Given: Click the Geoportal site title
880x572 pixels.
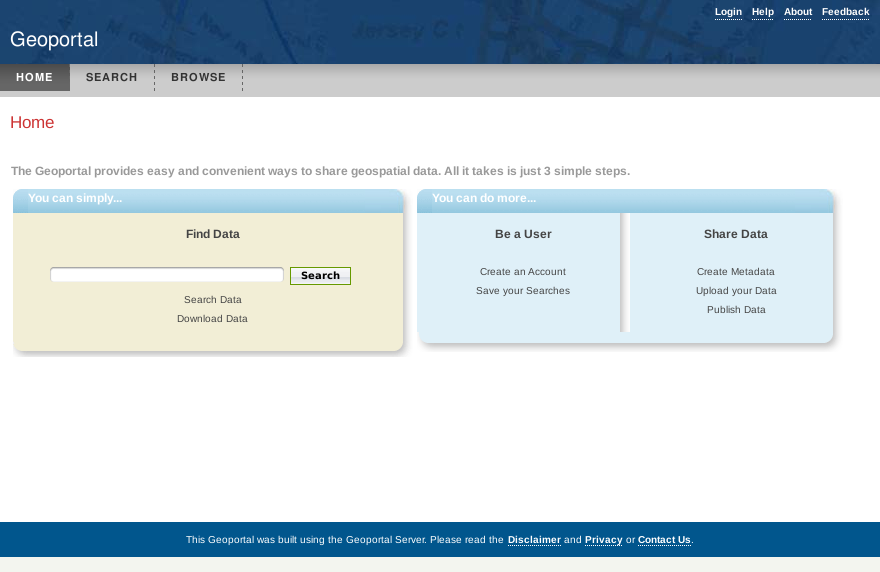Looking at the screenshot, I should [54, 40].
